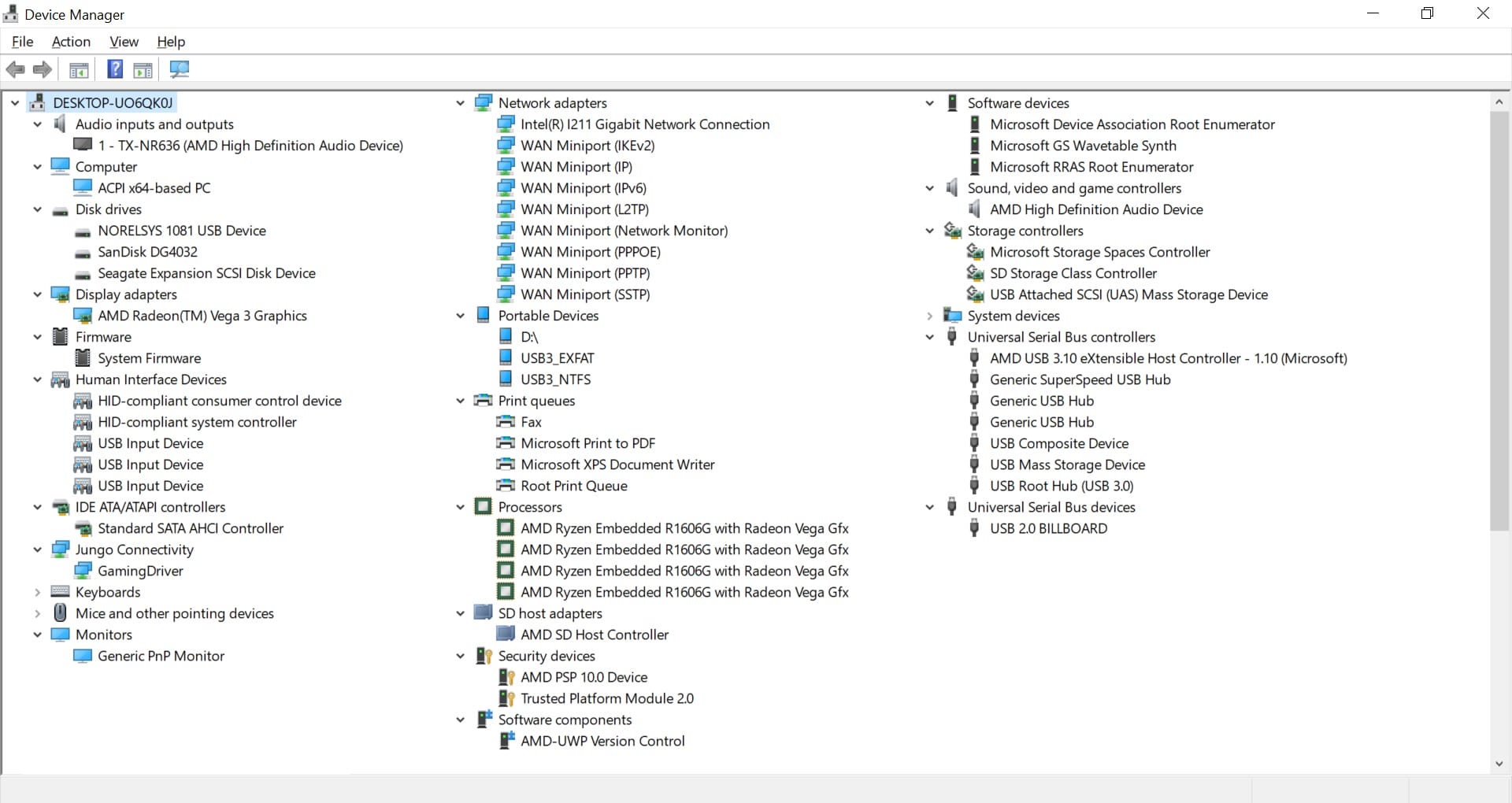The width and height of the screenshot is (1512, 803).
Task: Collapse the Print queues category
Action: (x=460, y=401)
